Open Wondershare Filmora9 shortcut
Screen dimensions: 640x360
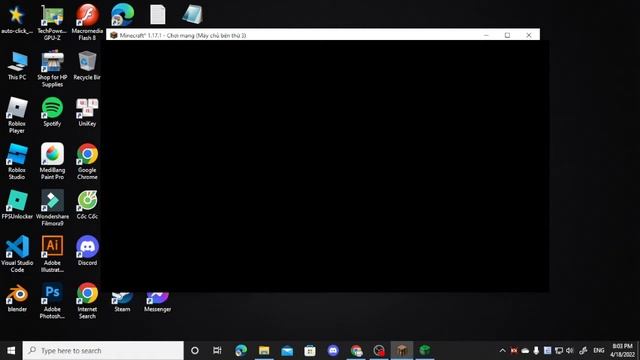coord(52,208)
